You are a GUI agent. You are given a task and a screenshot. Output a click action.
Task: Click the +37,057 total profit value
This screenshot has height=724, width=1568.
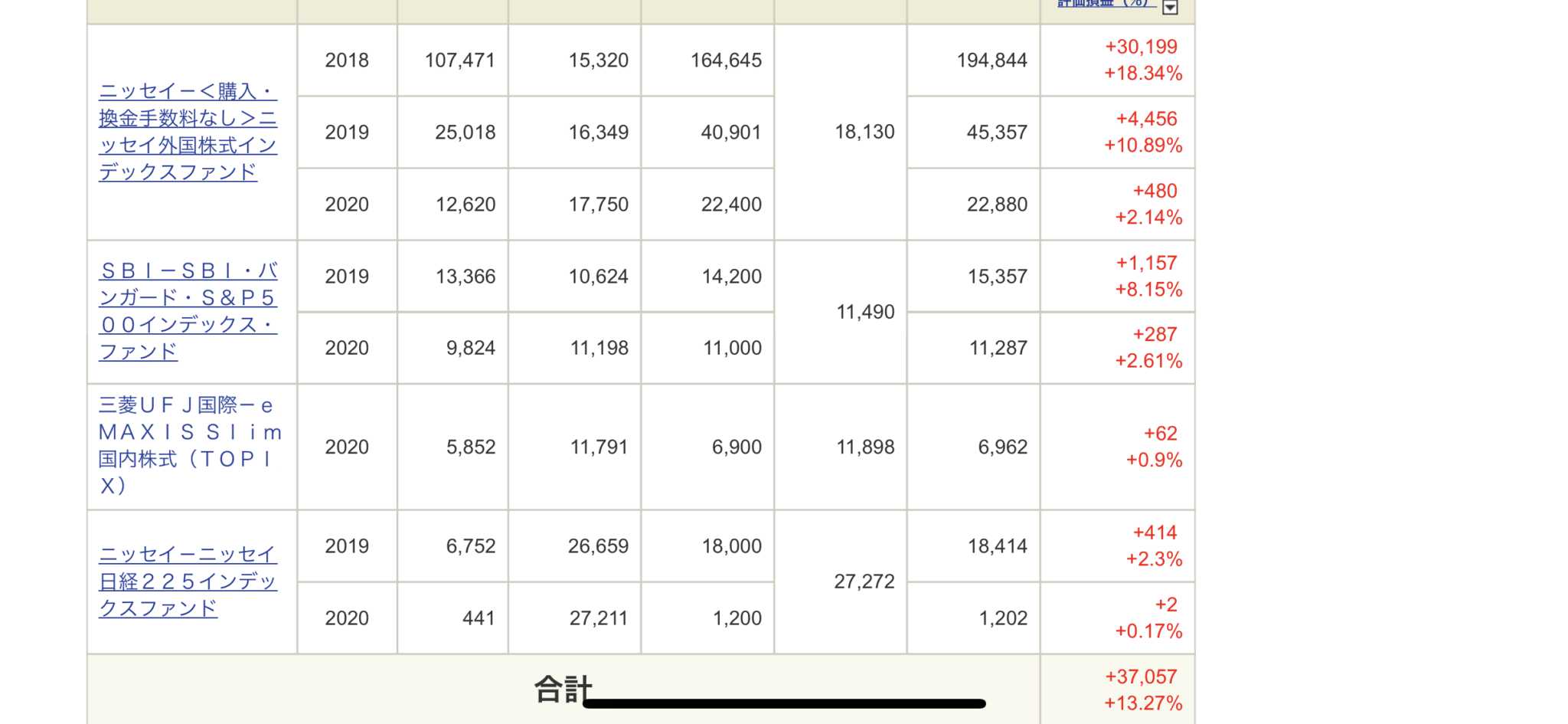click(x=1141, y=676)
